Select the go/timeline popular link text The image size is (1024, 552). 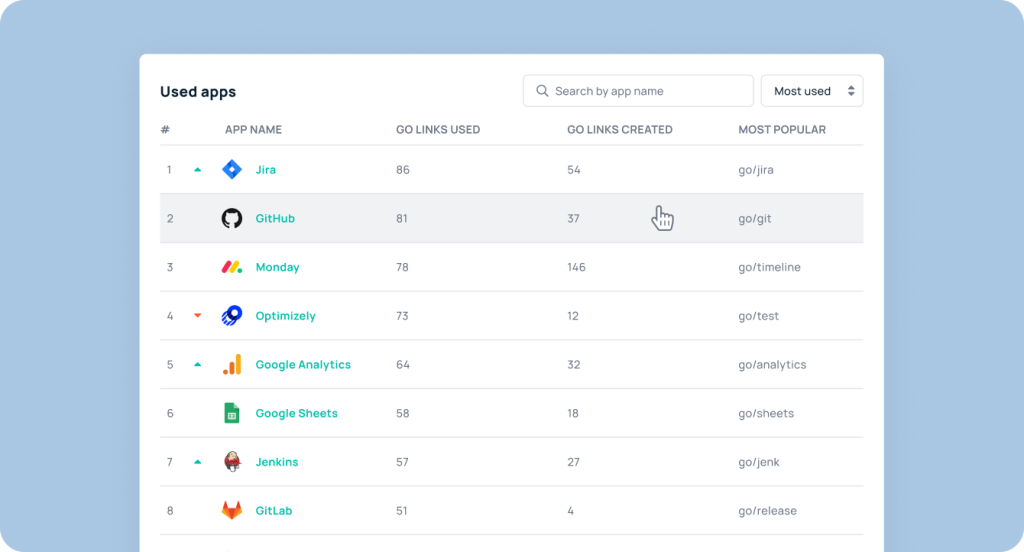[x=769, y=267]
